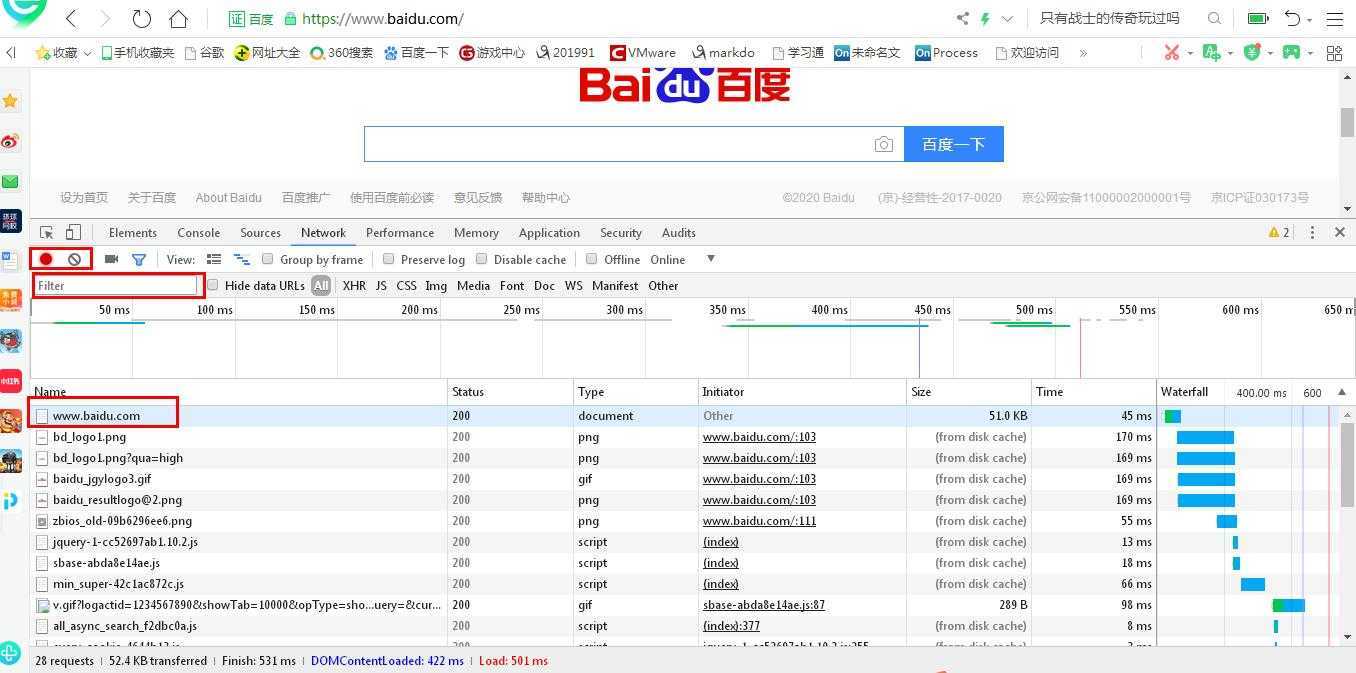
Task: Open the Sources tab
Action: tap(261, 232)
